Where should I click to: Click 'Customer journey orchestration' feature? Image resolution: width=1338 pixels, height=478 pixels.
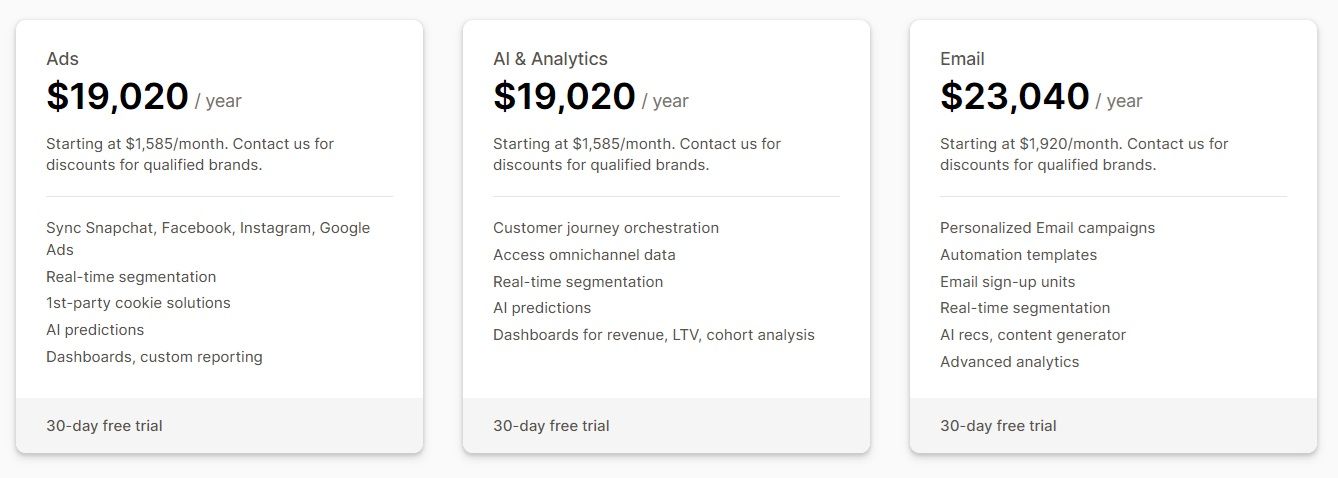(605, 228)
